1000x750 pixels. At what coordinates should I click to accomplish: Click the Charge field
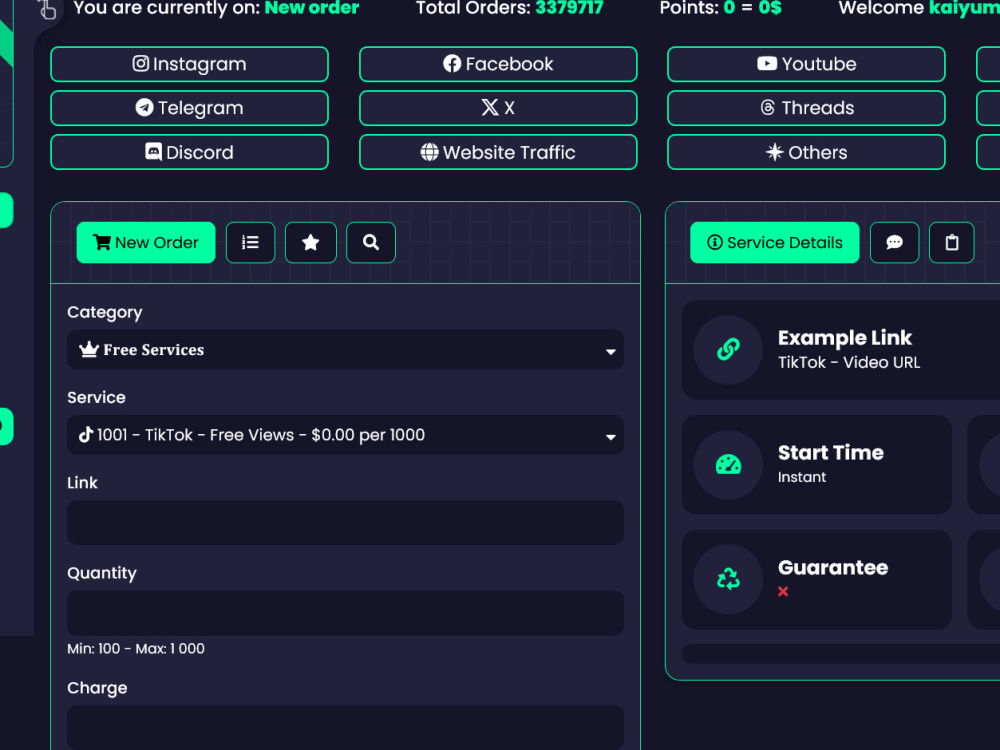[346, 727]
